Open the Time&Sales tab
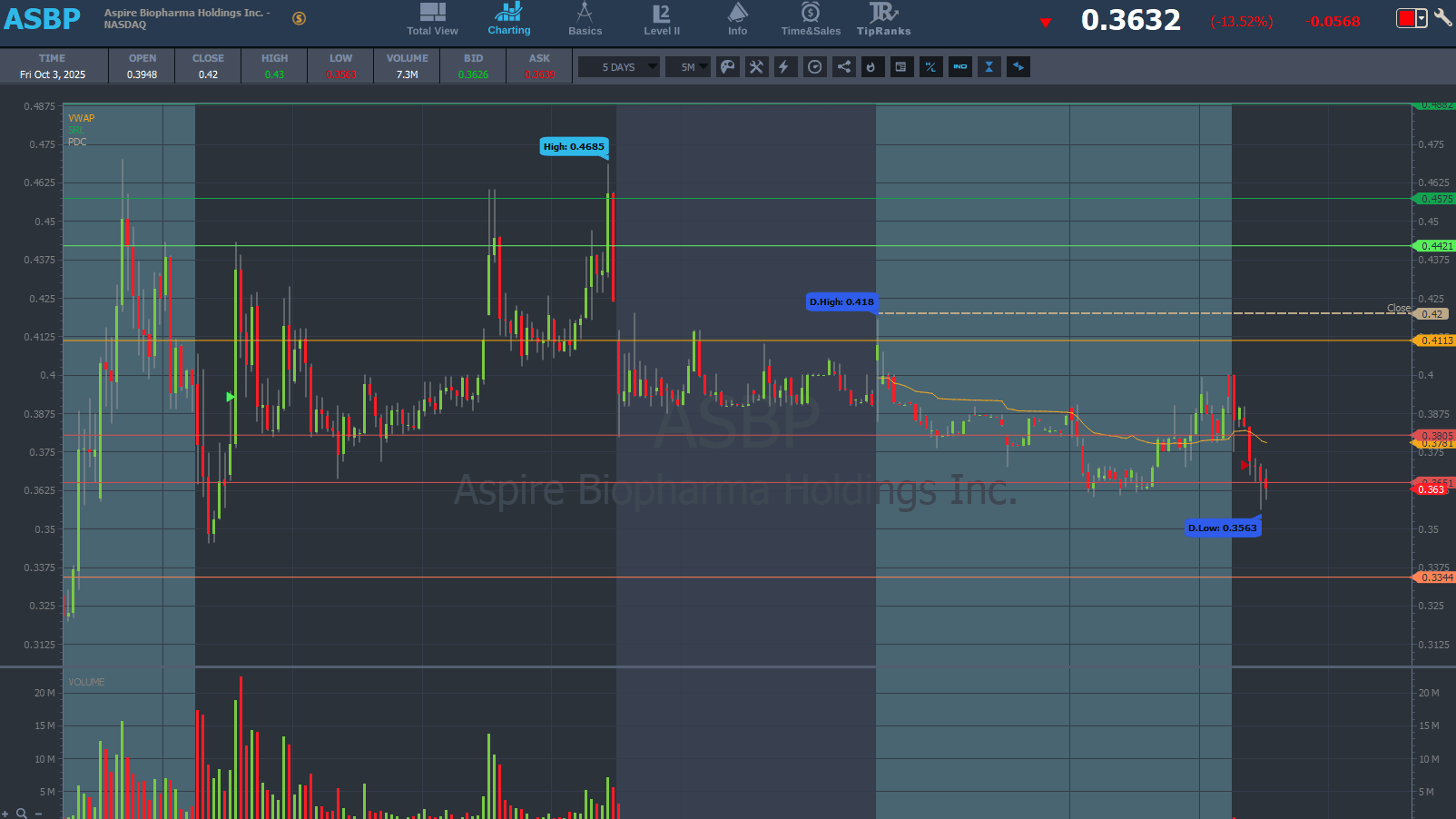 tap(811, 19)
